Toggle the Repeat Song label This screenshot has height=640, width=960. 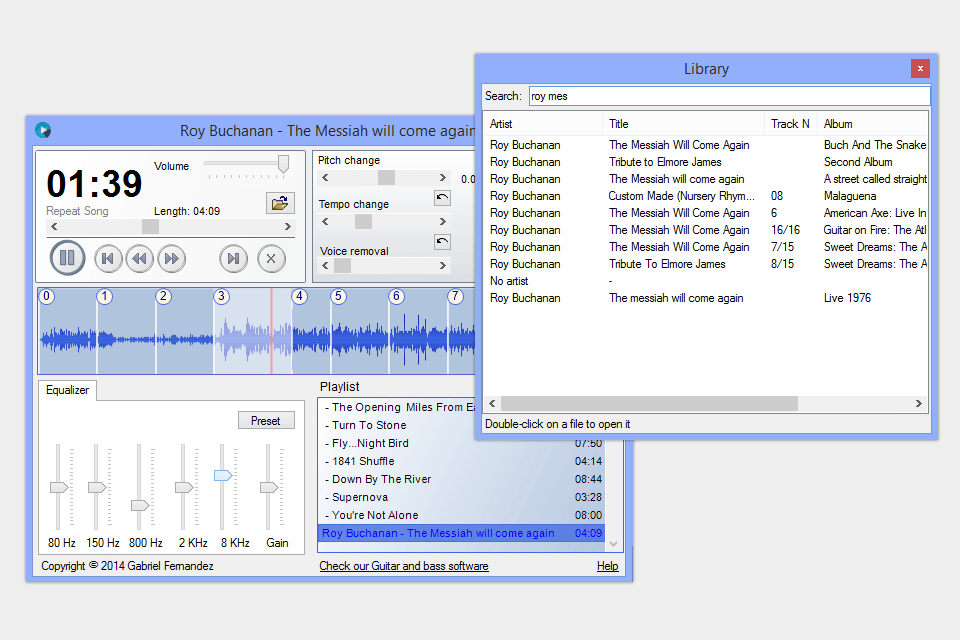[77, 211]
